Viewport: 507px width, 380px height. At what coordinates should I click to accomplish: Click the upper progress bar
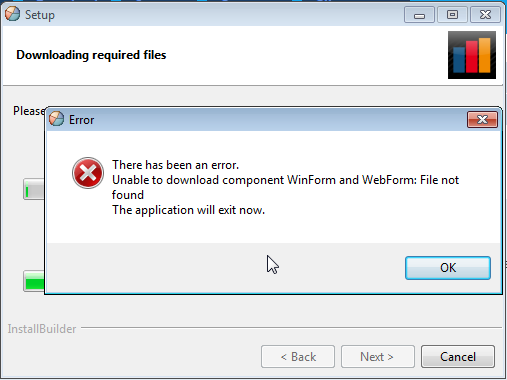click(x=34, y=189)
